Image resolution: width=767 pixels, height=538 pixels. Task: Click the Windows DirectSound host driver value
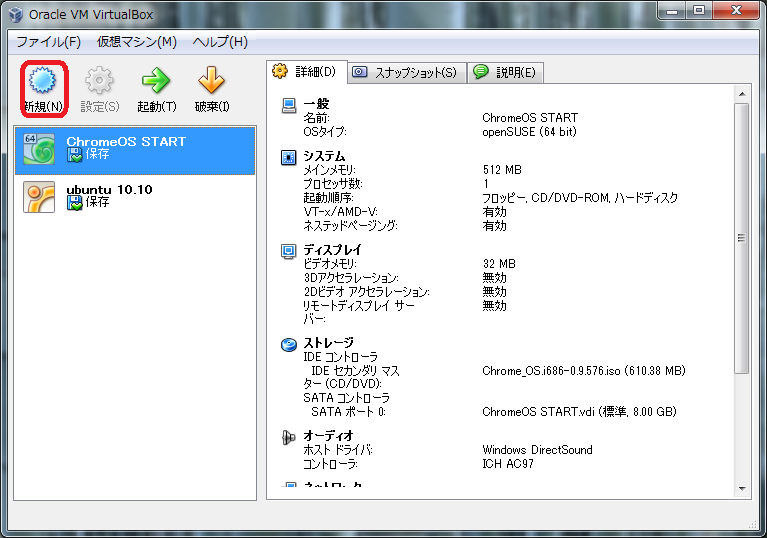point(537,450)
